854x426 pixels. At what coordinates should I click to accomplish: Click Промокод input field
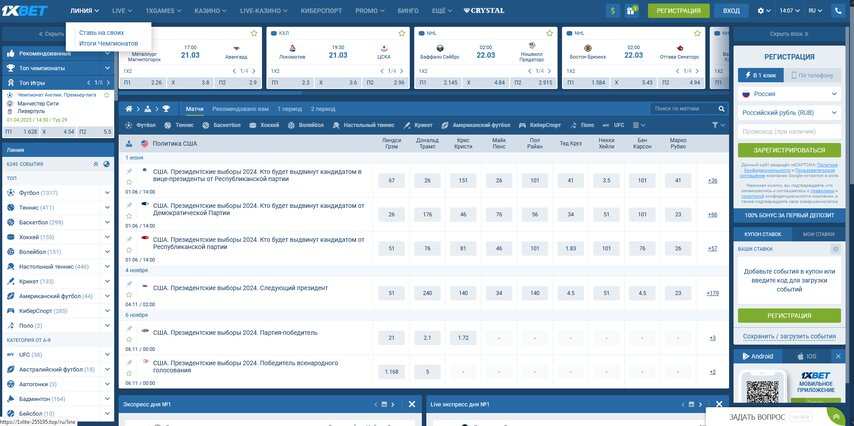[x=789, y=131]
